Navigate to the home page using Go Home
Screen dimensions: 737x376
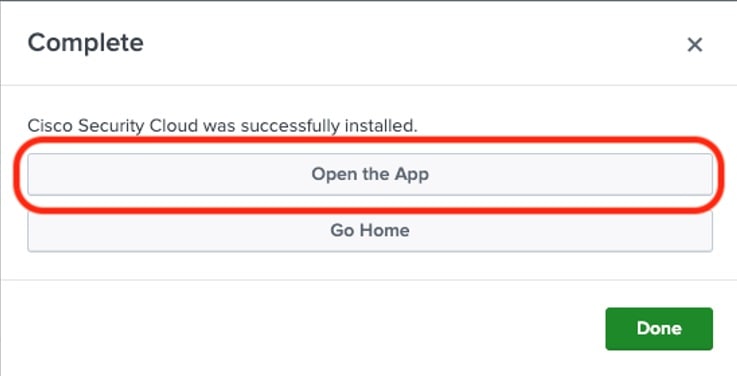click(x=370, y=231)
